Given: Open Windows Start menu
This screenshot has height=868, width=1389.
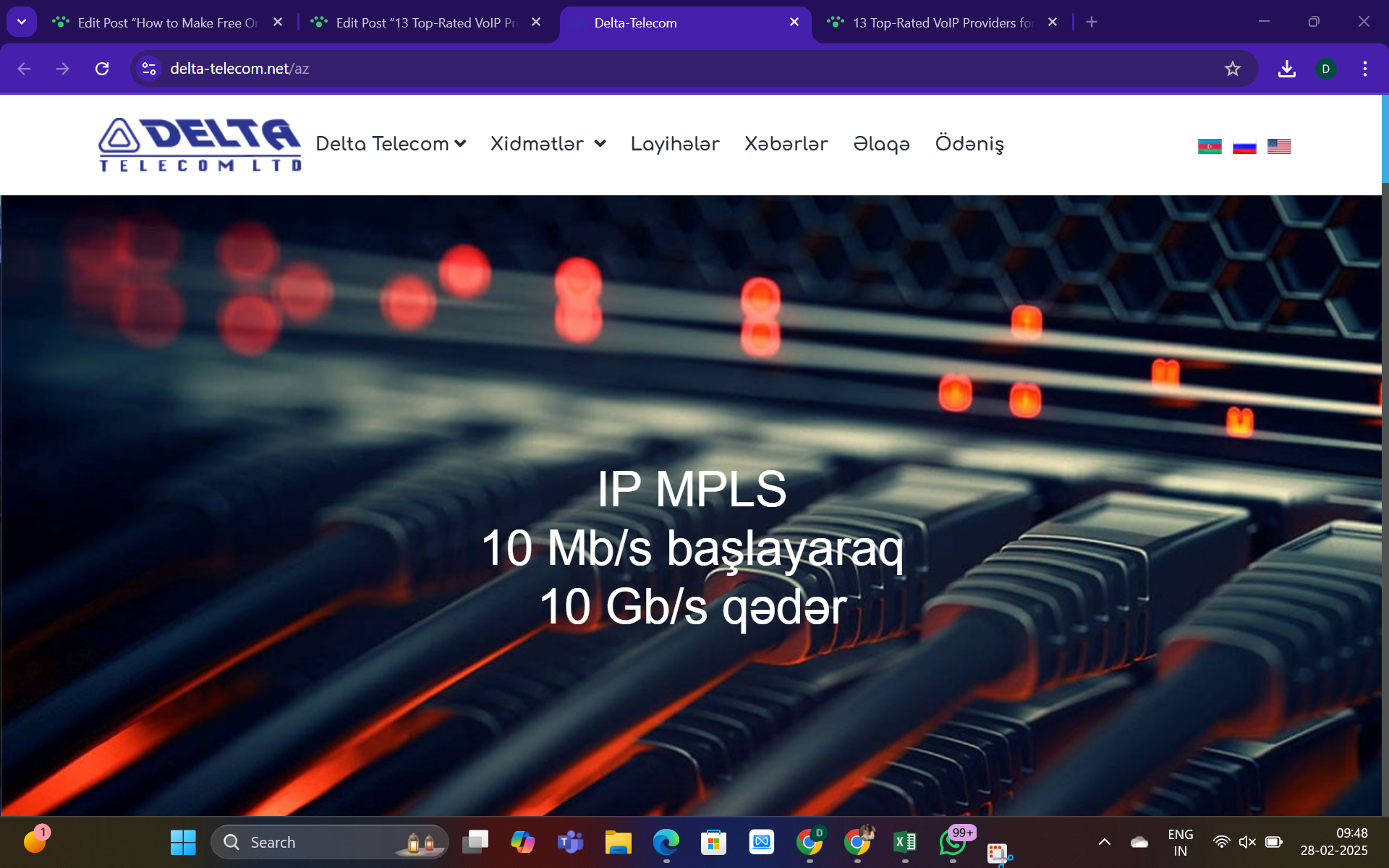Looking at the screenshot, I should [x=183, y=842].
